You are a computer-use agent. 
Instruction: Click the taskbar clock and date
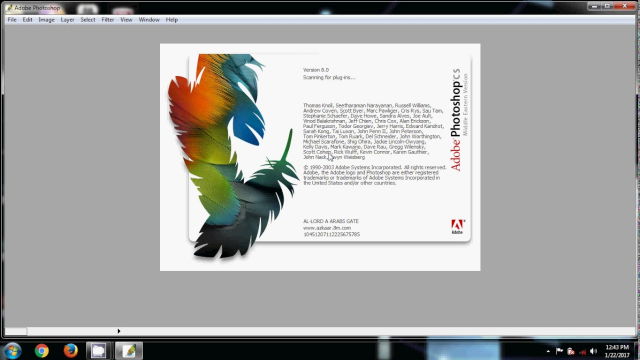(617, 351)
